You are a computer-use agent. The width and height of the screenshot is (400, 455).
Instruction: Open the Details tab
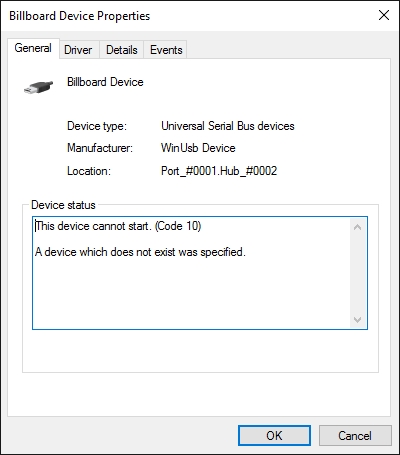[122, 50]
